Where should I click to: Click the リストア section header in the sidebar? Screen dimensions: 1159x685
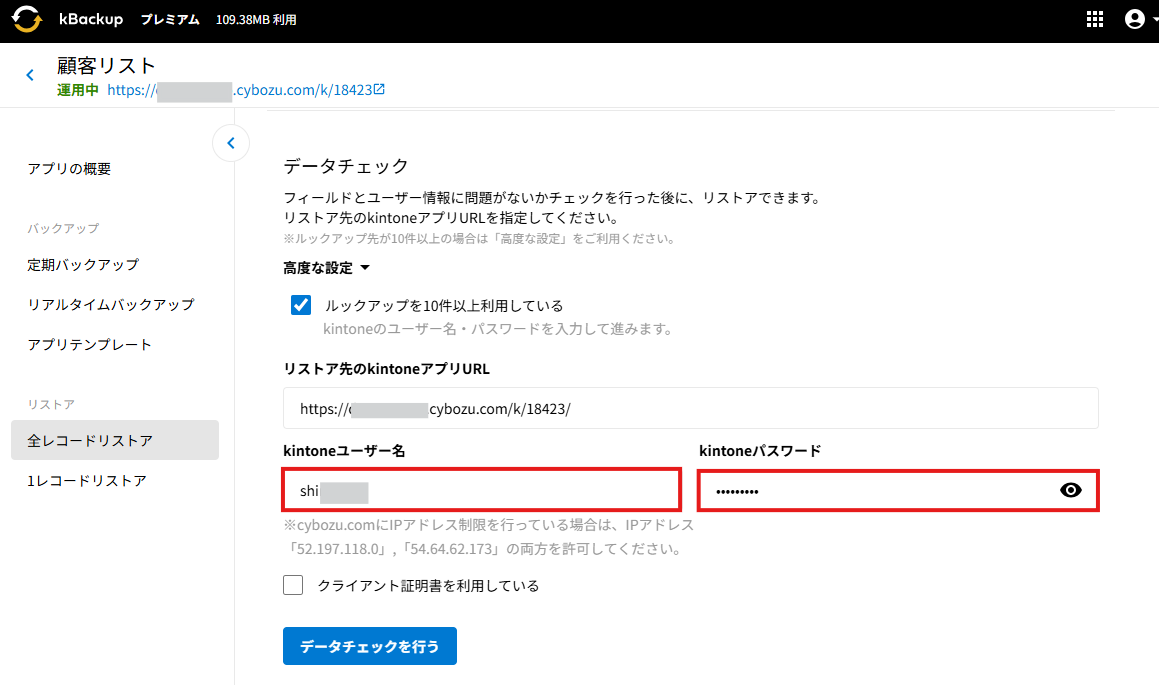[x=51, y=404]
